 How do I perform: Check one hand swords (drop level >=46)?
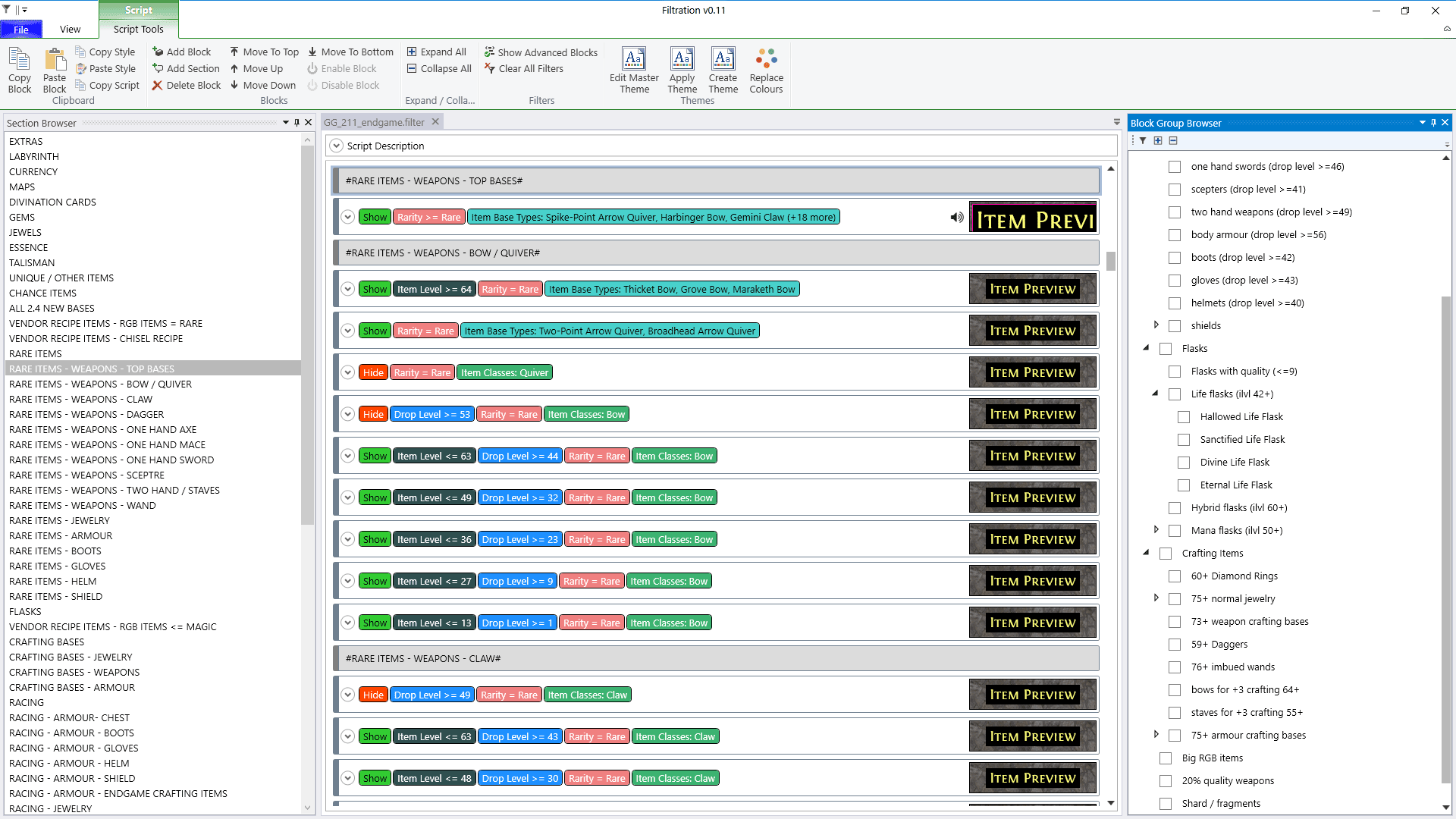(1175, 167)
